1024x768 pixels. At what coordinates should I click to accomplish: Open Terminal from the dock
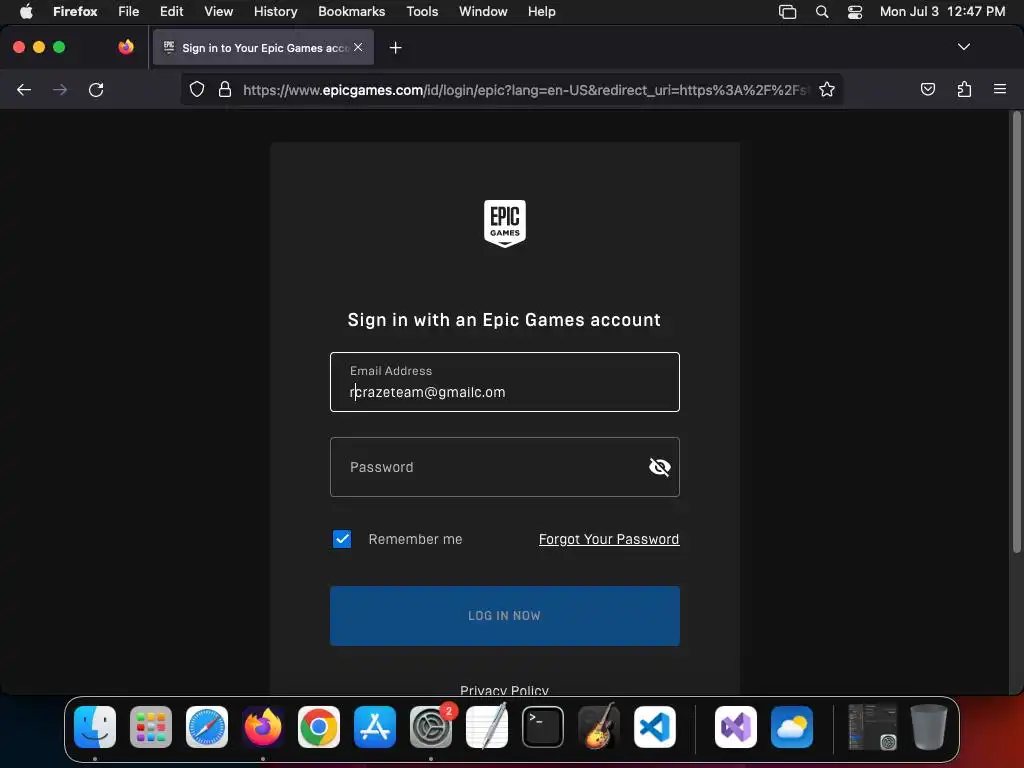coord(543,727)
